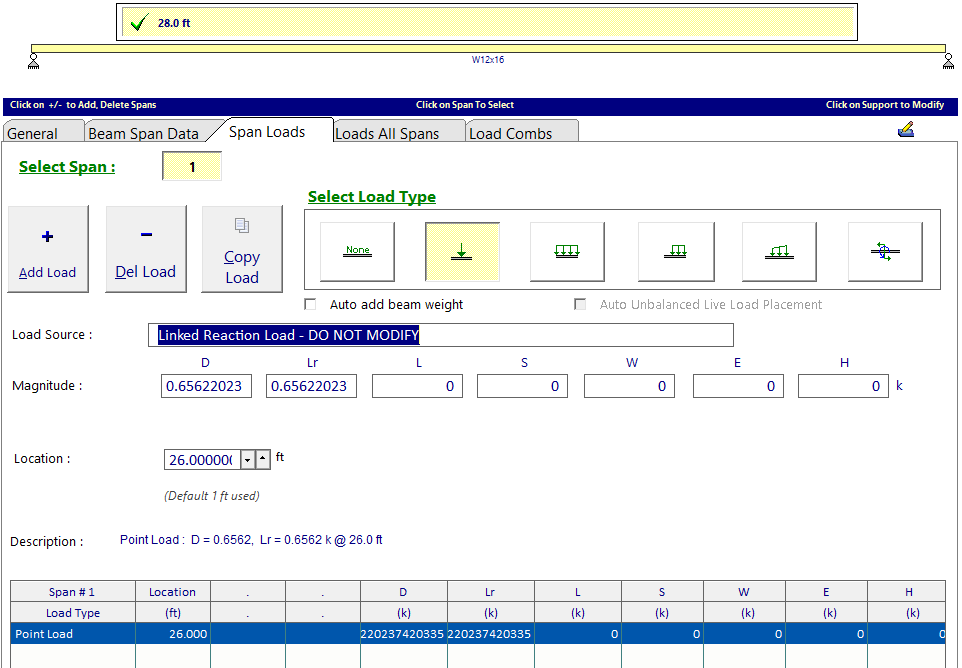This screenshot has height=668, width=962.
Task: Click the Location column header in table
Action: [x=172, y=592]
